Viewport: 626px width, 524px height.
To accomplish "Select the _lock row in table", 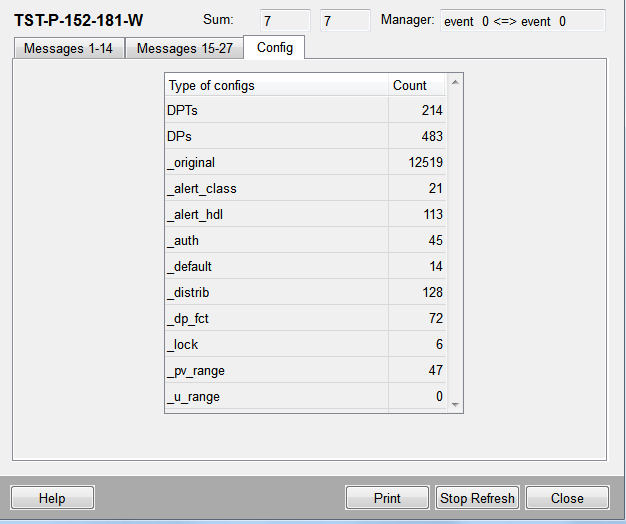I will coord(276,345).
